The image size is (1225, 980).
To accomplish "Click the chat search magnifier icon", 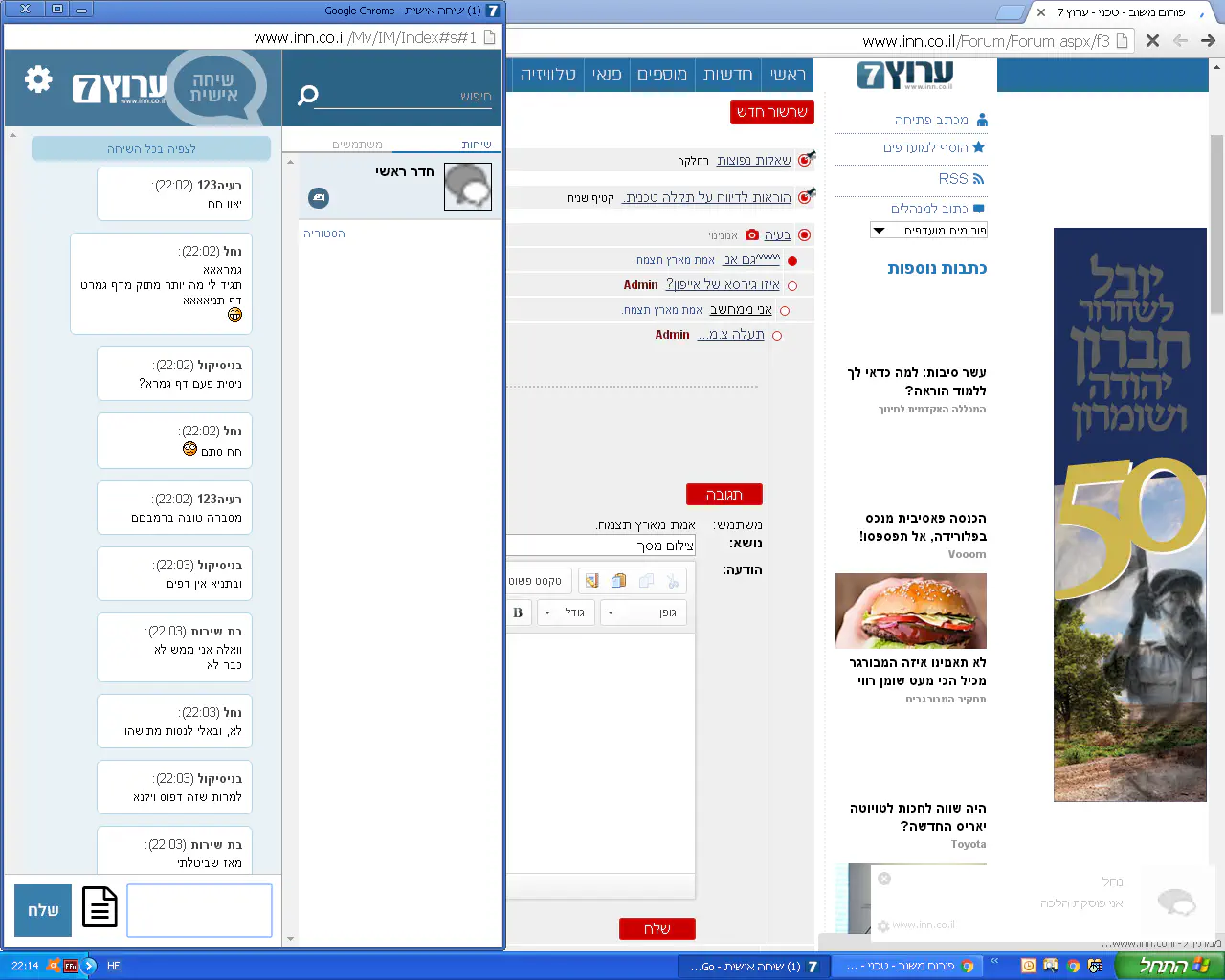I will pyautogui.click(x=307, y=96).
